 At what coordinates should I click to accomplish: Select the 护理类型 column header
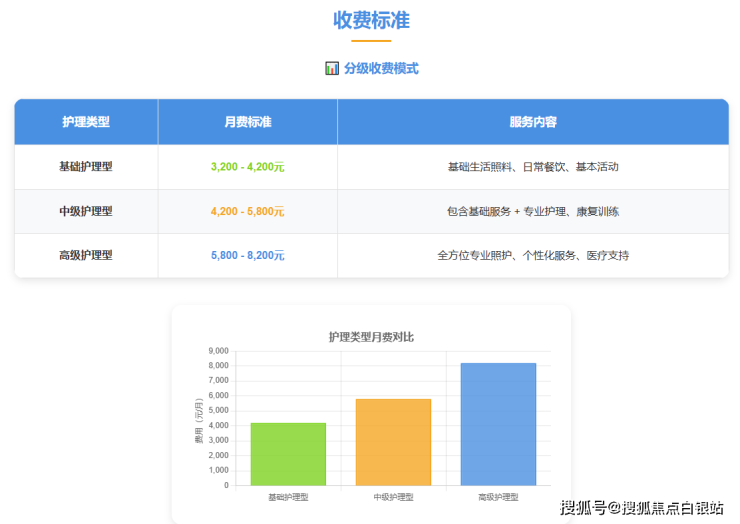[x=86, y=122]
